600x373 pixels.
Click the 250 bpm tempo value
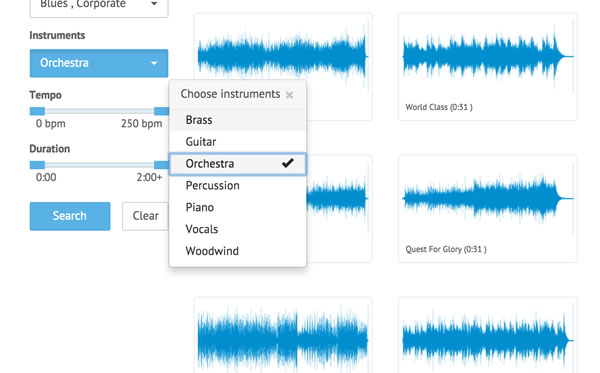pyautogui.click(x=142, y=124)
